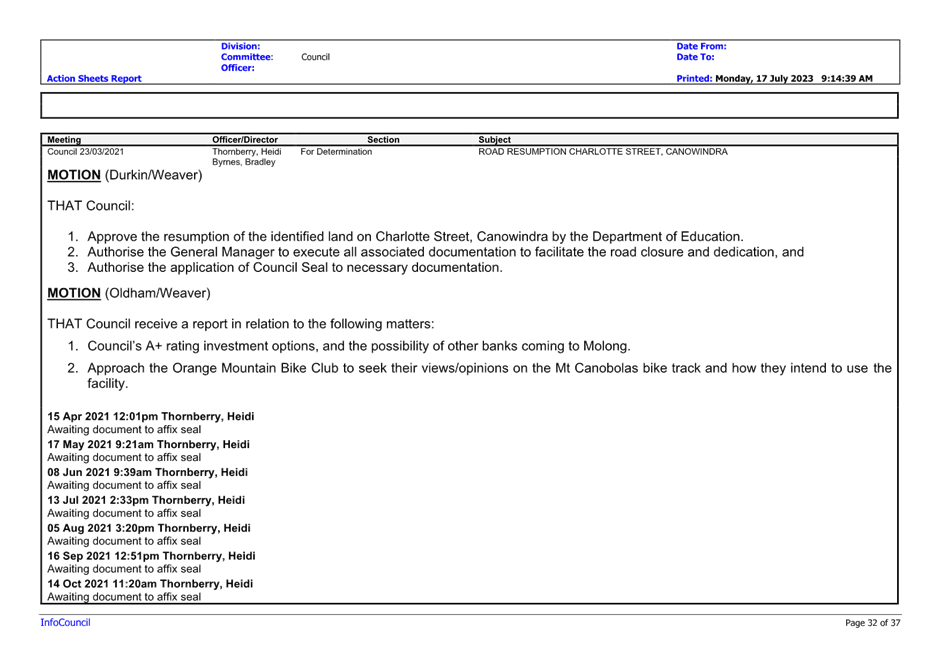Click the 'Action Sheets Report' title
The width and height of the screenshot is (940, 664).
pos(94,79)
